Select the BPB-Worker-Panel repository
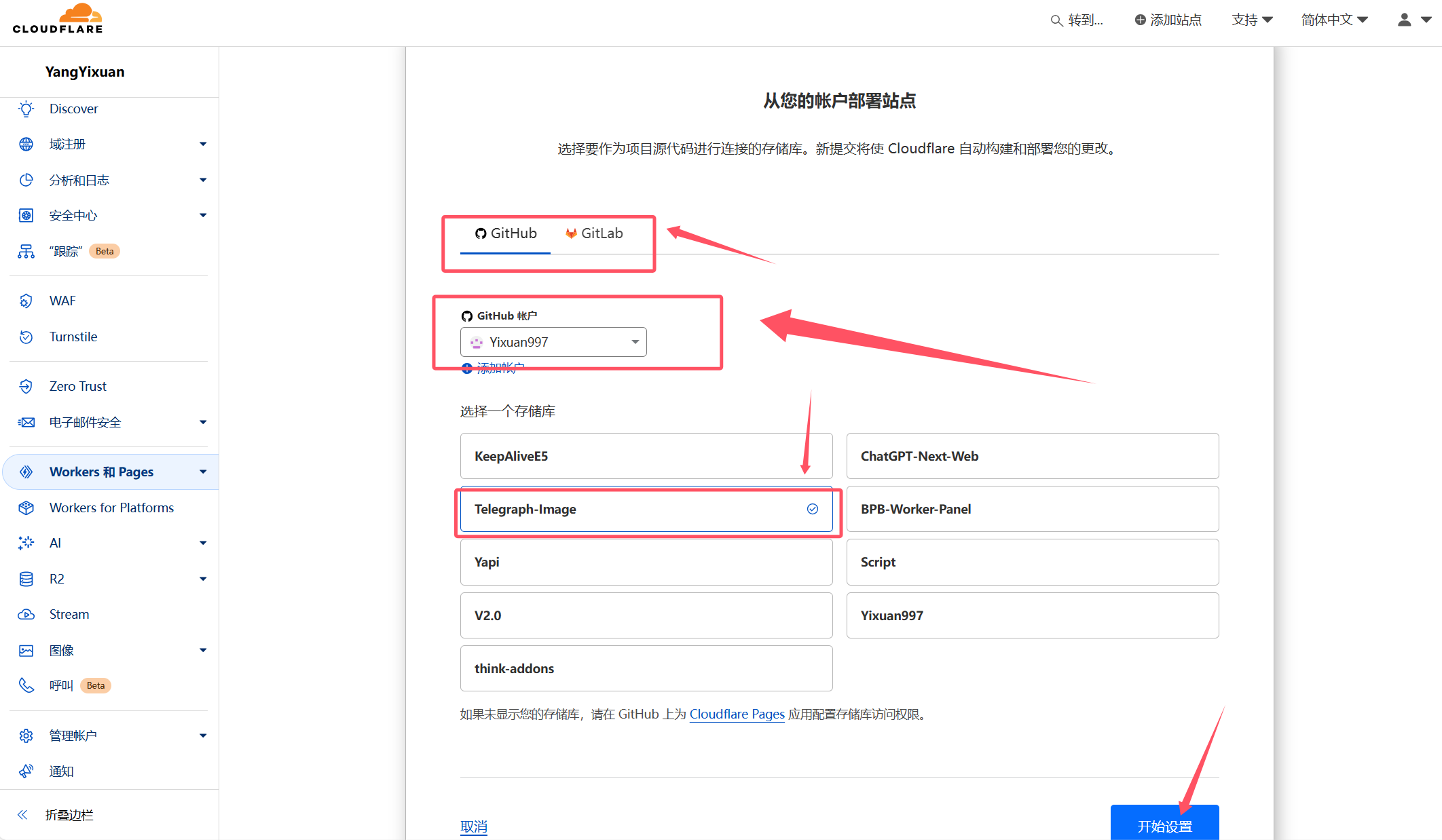This screenshot has width=1442, height=840. [x=1033, y=509]
